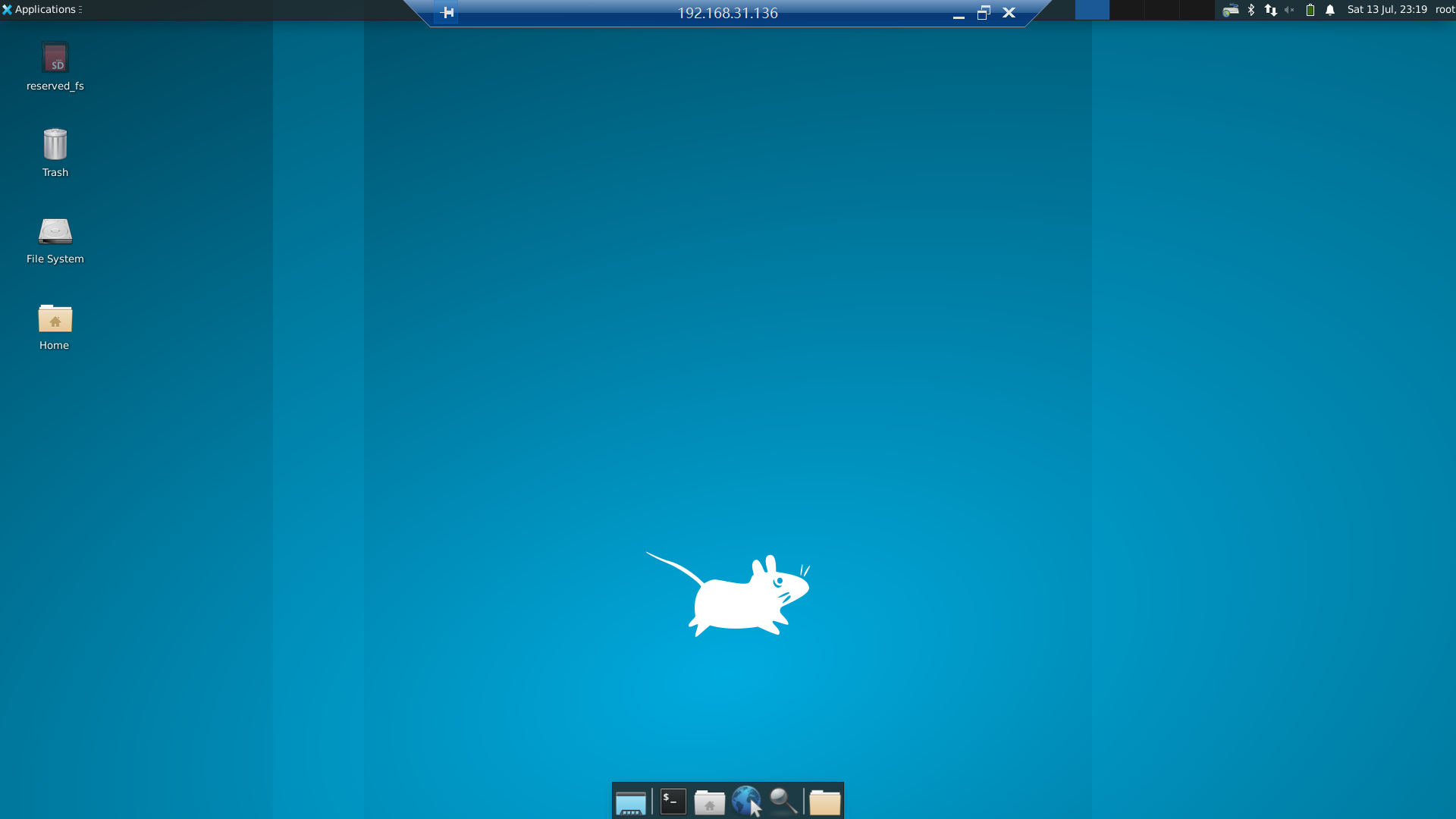1456x819 pixels.
Task: Open the Application Finder magnifier icon
Action: click(783, 802)
